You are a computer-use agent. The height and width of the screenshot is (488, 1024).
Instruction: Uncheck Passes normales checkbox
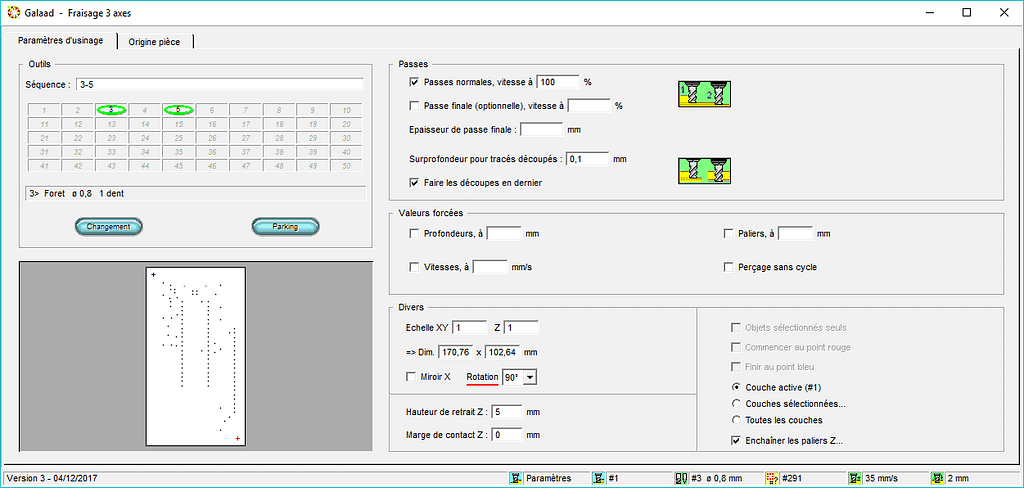click(x=414, y=82)
